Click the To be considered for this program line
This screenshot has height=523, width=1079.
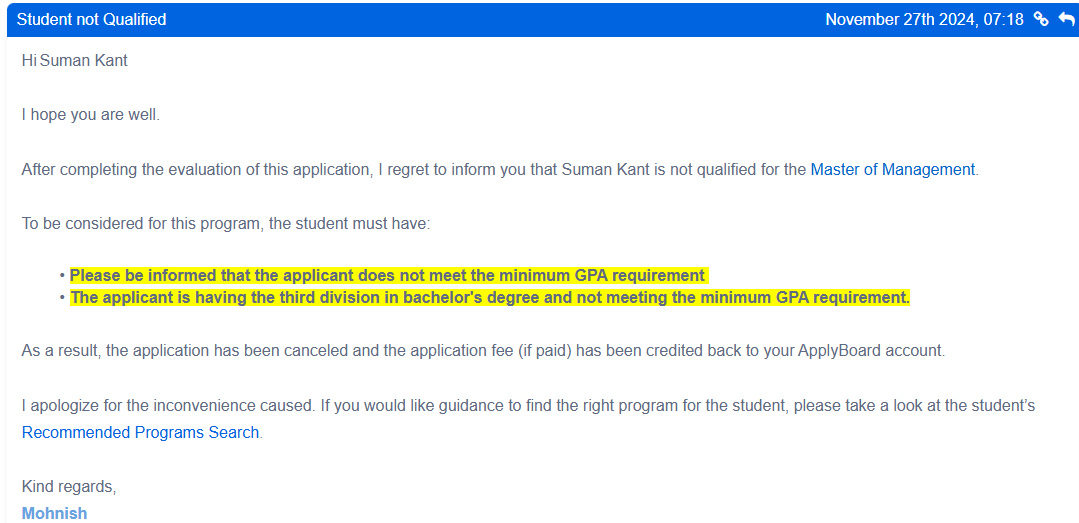pos(226,224)
